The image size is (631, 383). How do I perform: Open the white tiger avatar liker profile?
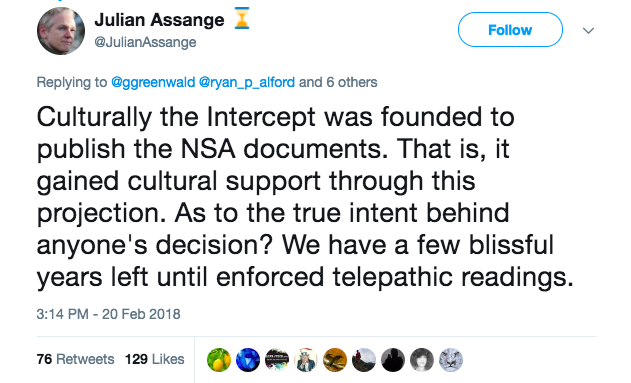(x=451, y=360)
